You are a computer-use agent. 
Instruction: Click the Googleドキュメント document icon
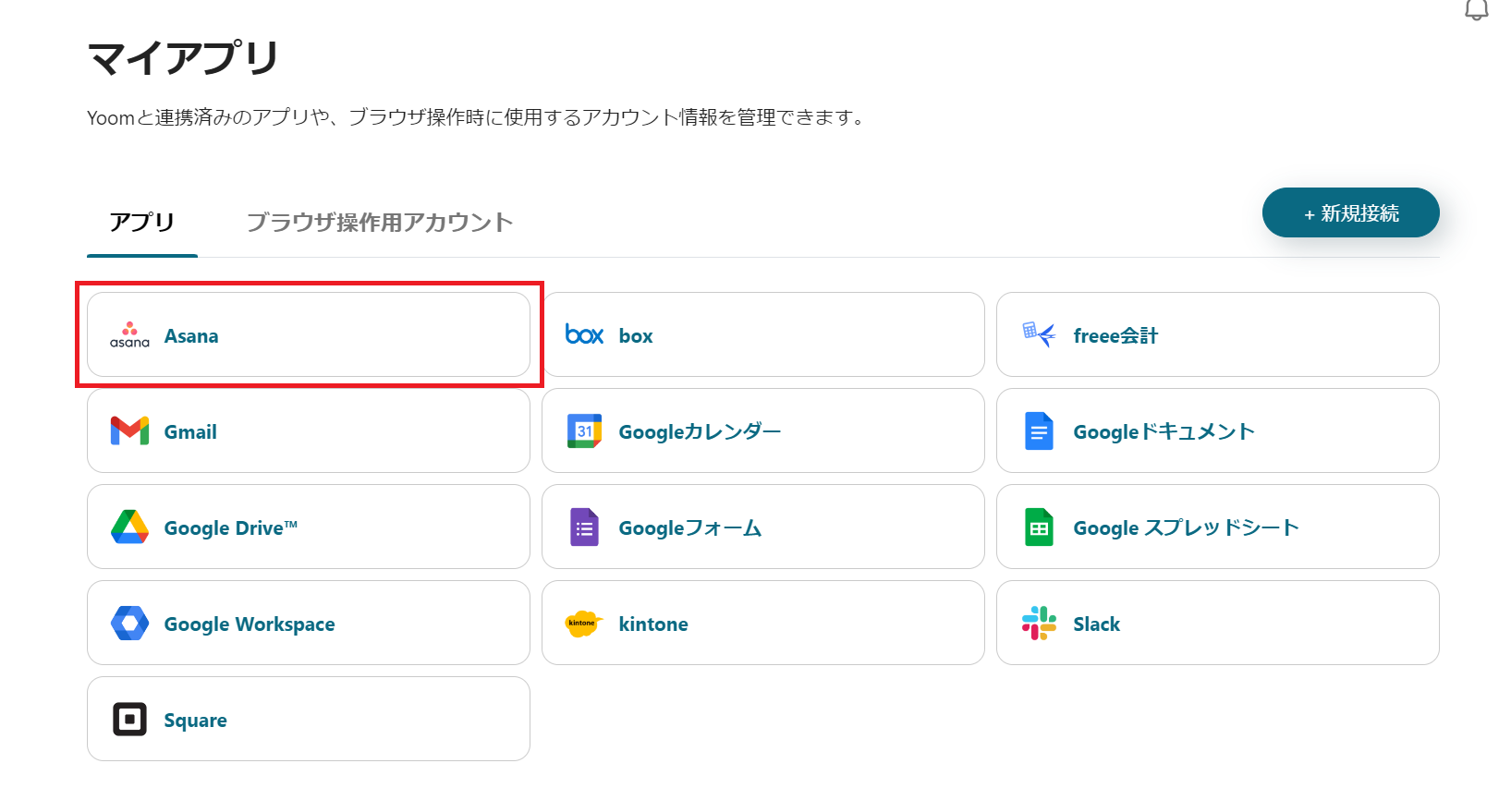1039,431
